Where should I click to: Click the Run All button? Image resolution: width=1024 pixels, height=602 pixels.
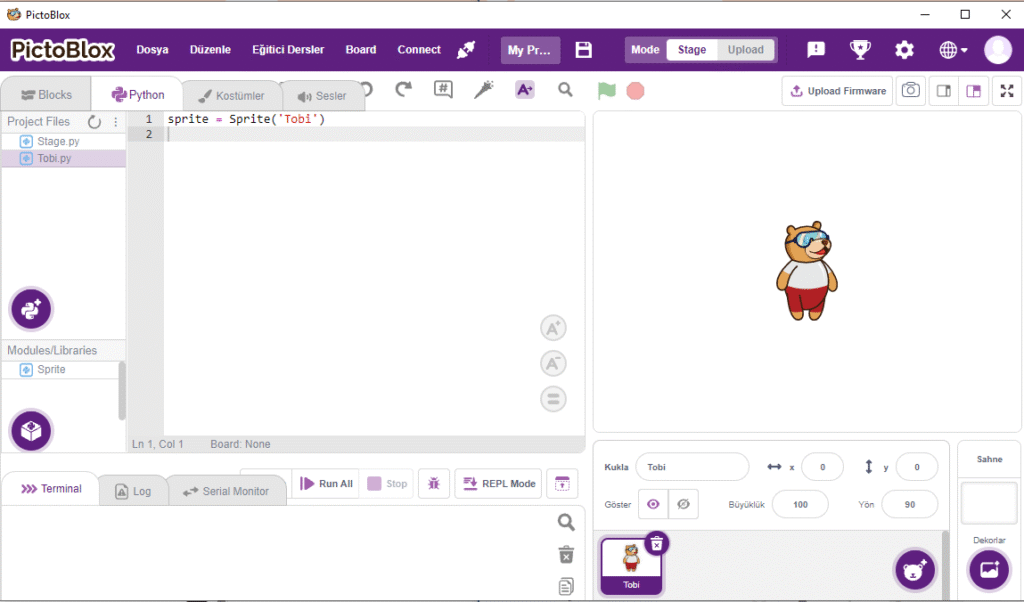tap(326, 484)
